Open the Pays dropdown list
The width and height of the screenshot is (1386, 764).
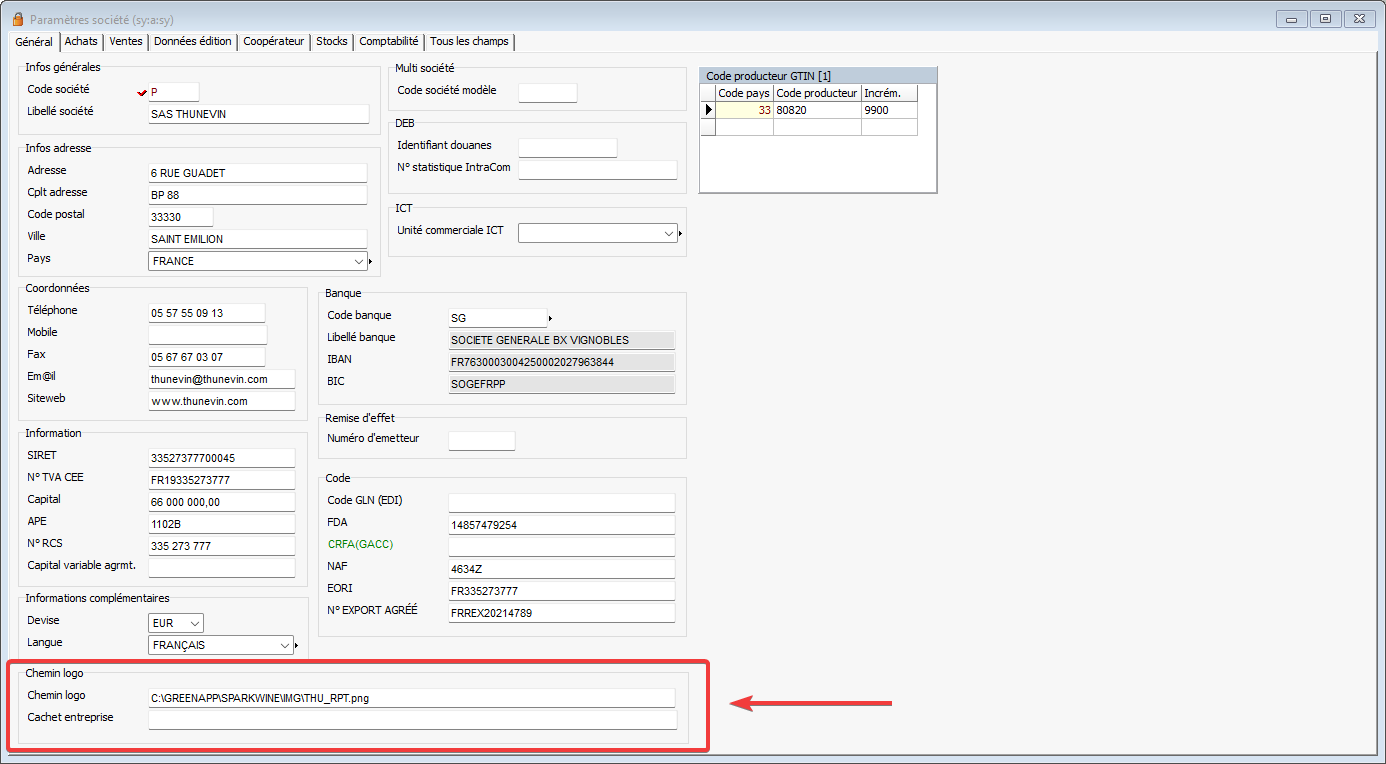click(x=359, y=261)
